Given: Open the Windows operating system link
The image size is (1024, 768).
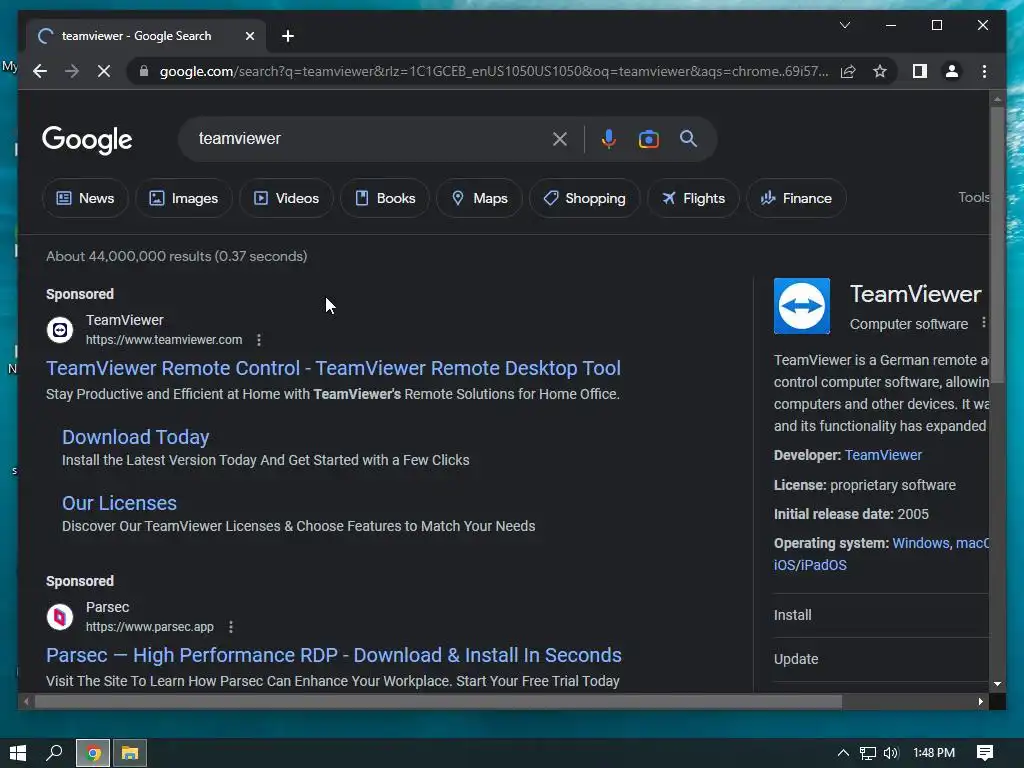Looking at the screenshot, I should click(x=920, y=543).
